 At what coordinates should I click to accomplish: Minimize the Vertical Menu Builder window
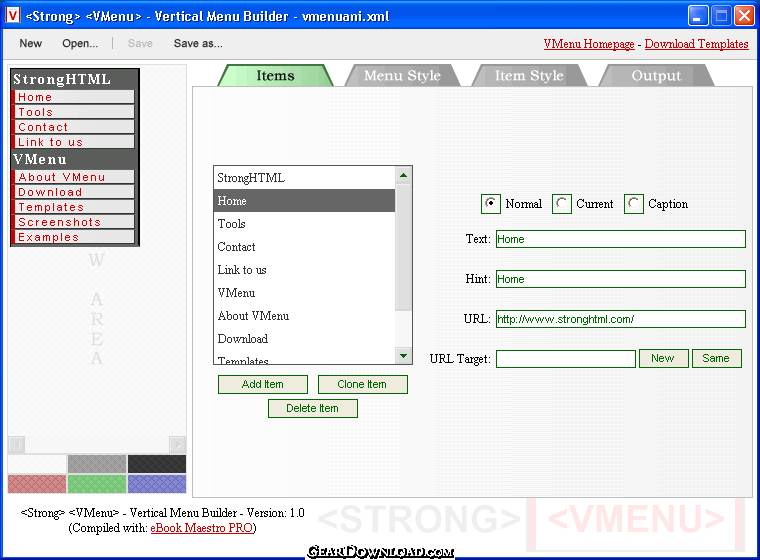tap(698, 16)
